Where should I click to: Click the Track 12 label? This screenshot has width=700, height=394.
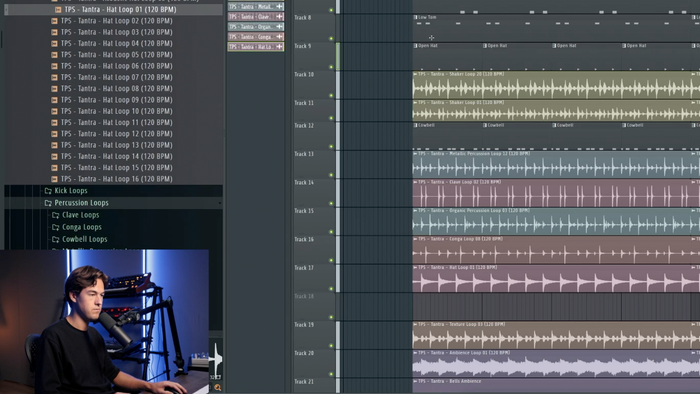pyautogui.click(x=304, y=126)
